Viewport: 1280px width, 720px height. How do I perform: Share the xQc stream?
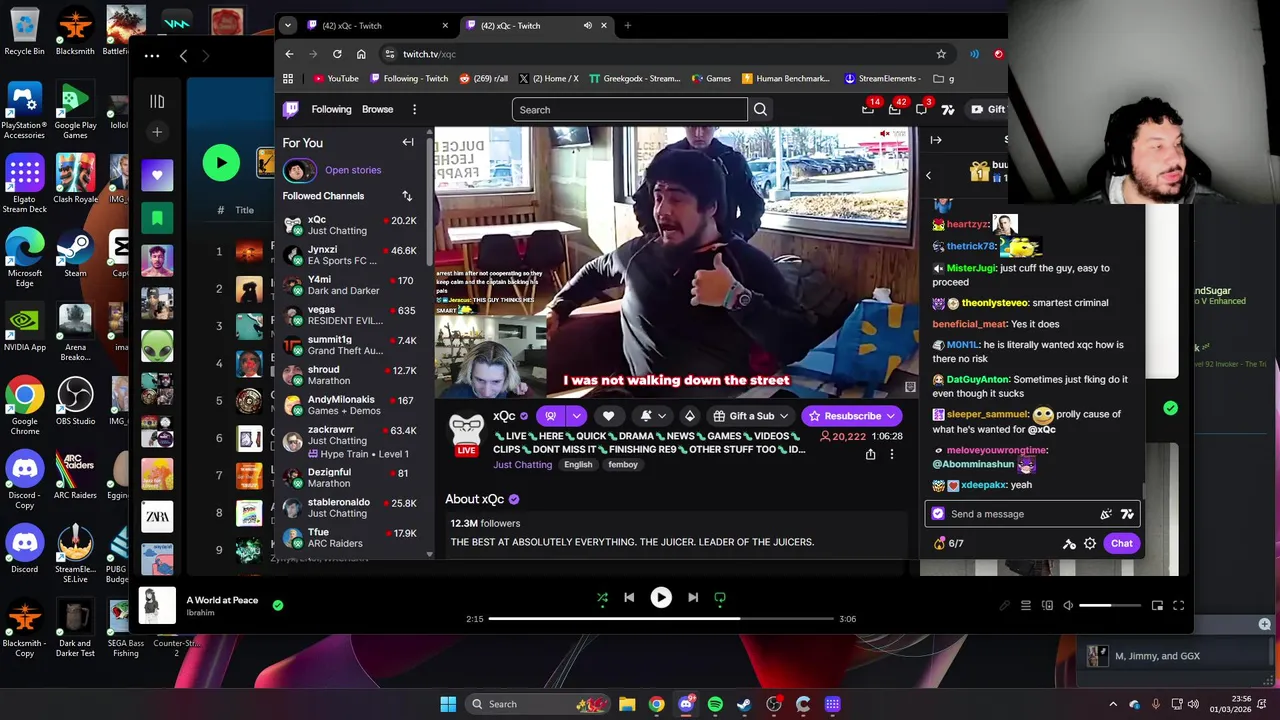tap(870, 454)
